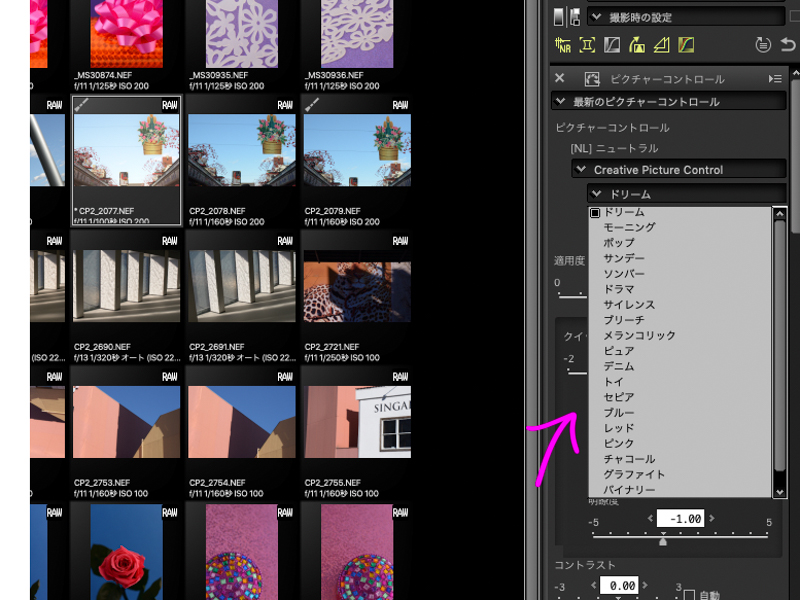This screenshot has width=800, height=600.
Task: Open the Creative Picture Control dropdown
Action: [x=679, y=170]
